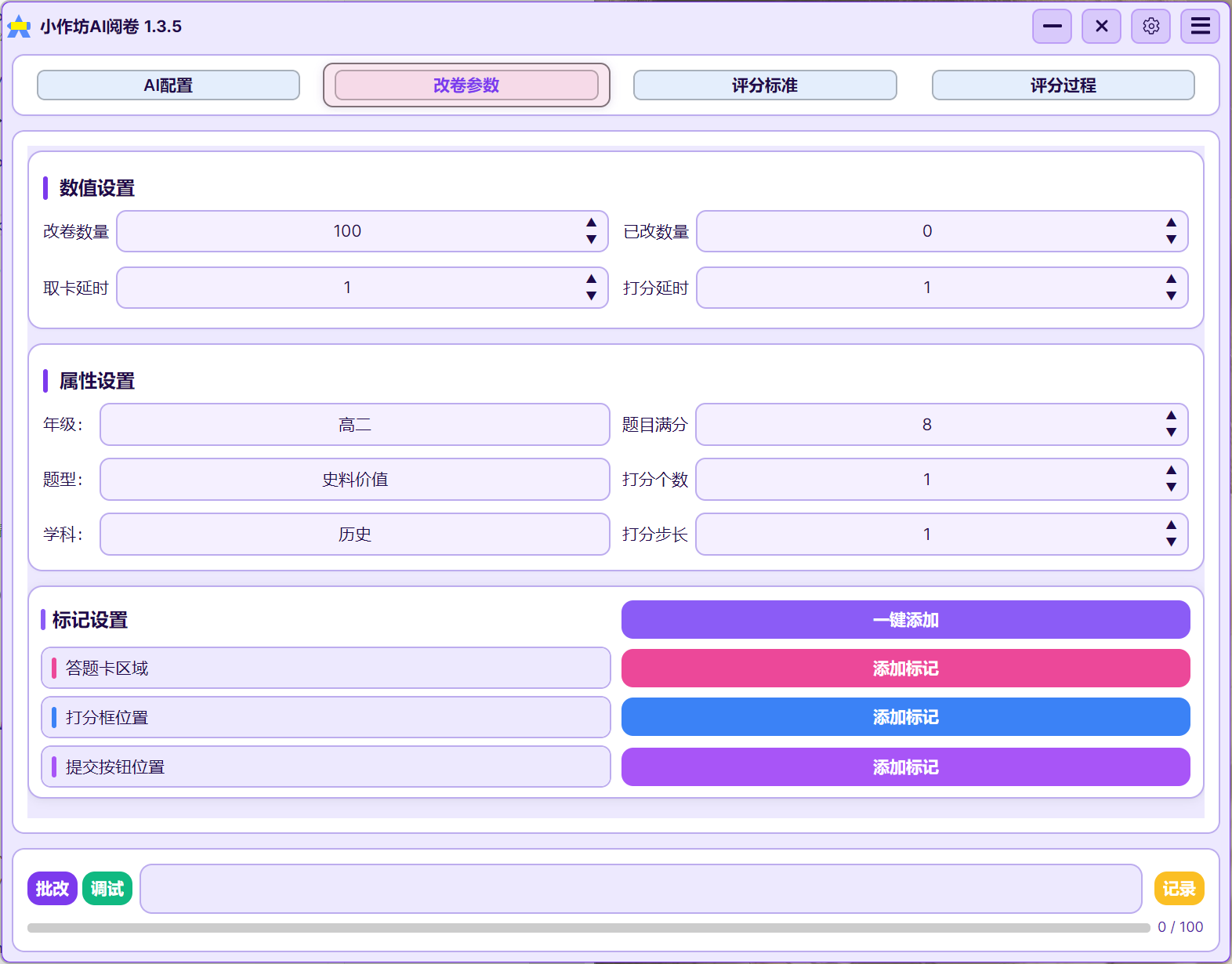Start grading with the 批改 button
The width and height of the screenshot is (1232, 964).
click(x=53, y=888)
